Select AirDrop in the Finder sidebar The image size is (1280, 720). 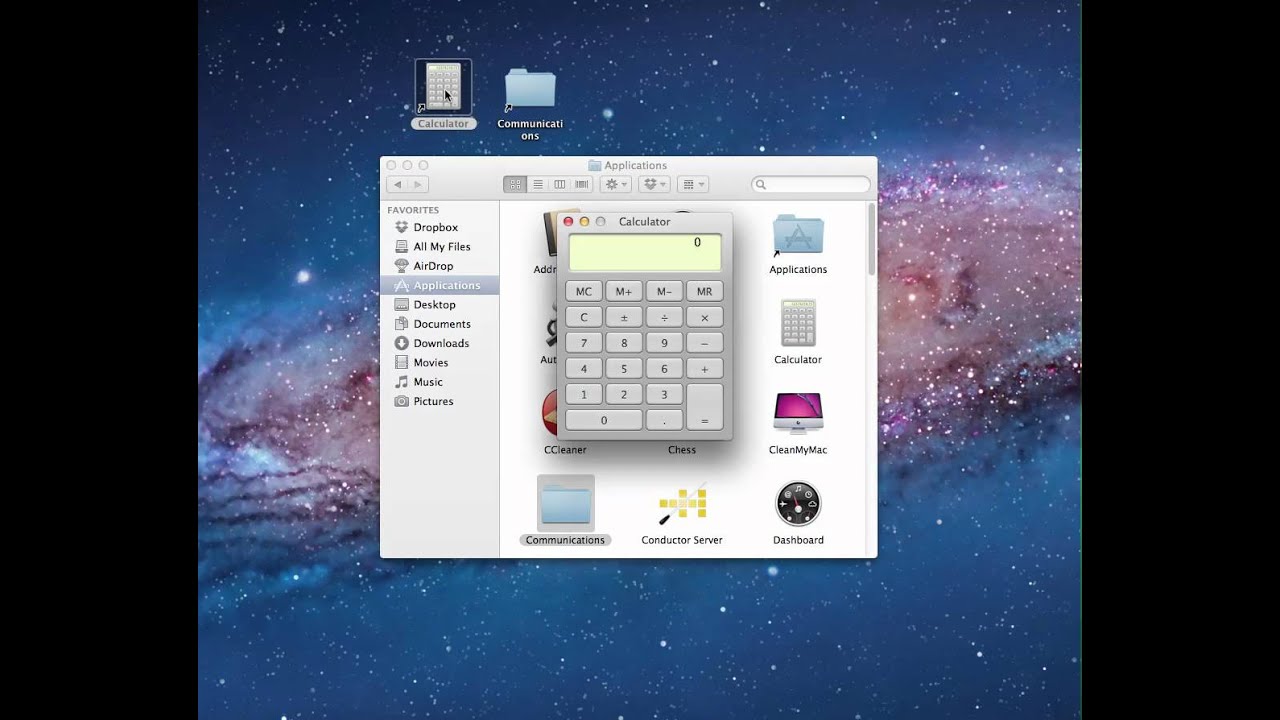[x=433, y=266]
